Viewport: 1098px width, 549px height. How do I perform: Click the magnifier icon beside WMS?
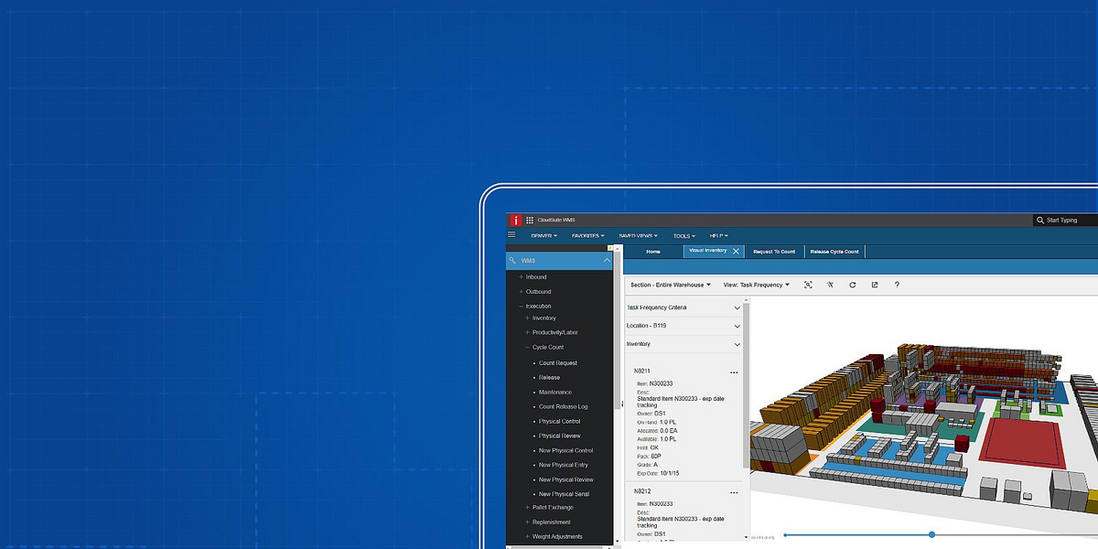point(513,260)
